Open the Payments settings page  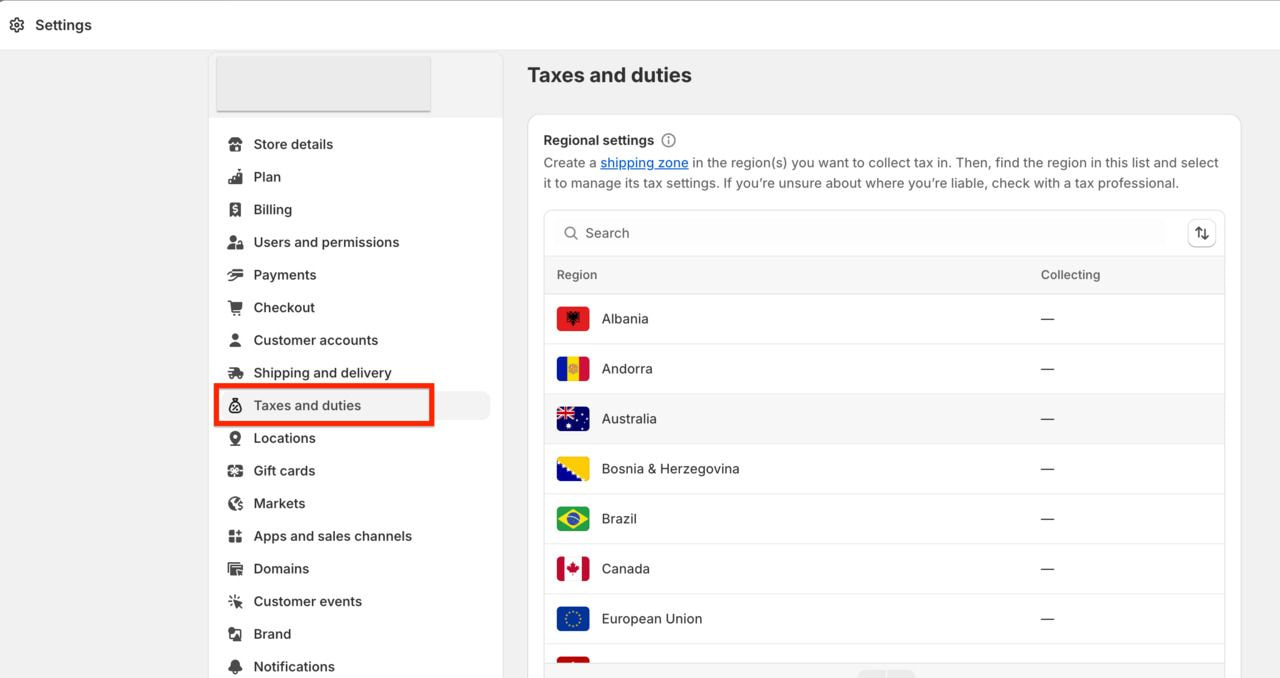284,275
